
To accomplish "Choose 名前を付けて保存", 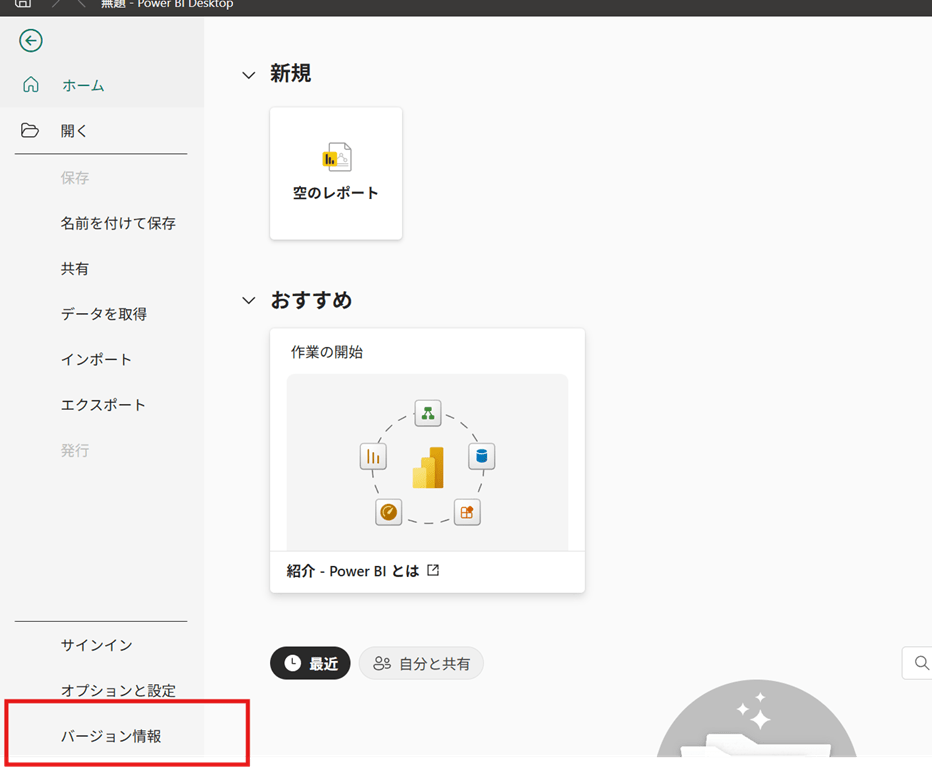I will [x=118, y=223].
